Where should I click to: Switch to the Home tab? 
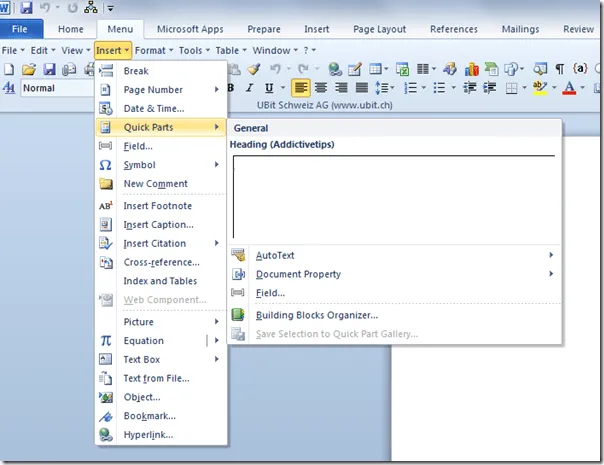tap(71, 29)
